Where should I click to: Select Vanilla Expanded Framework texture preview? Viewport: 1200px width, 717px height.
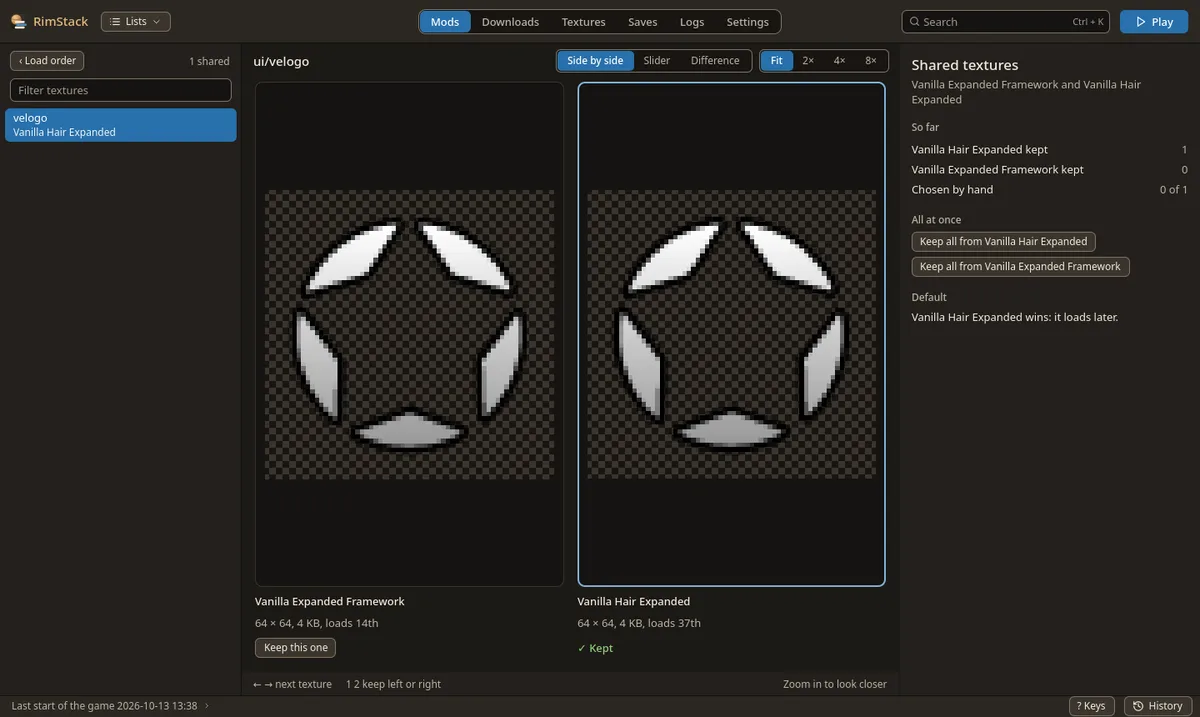409,334
